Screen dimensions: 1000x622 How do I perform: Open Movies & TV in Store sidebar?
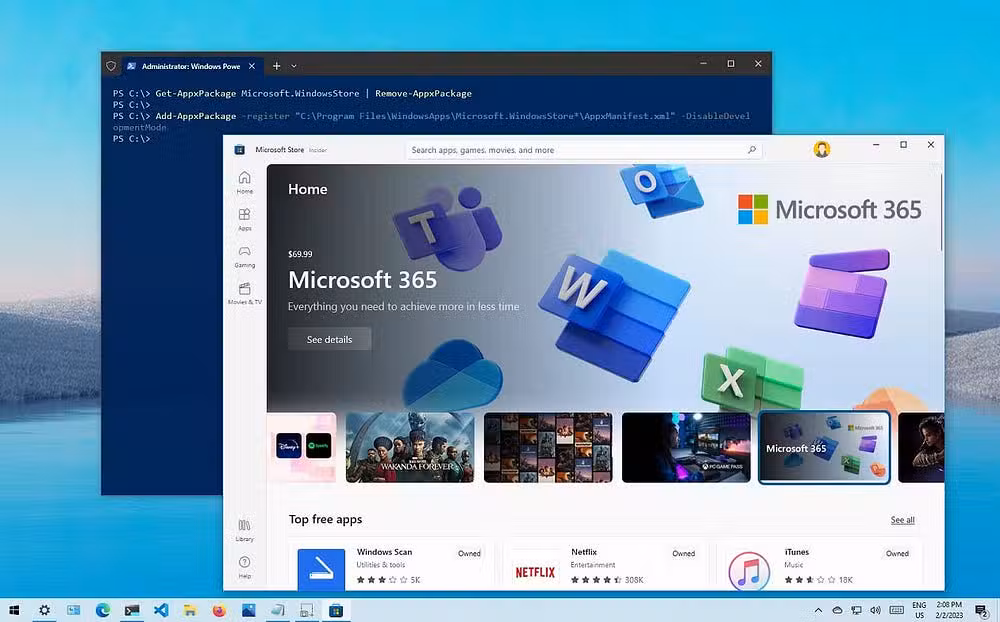click(x=244, y=293)
